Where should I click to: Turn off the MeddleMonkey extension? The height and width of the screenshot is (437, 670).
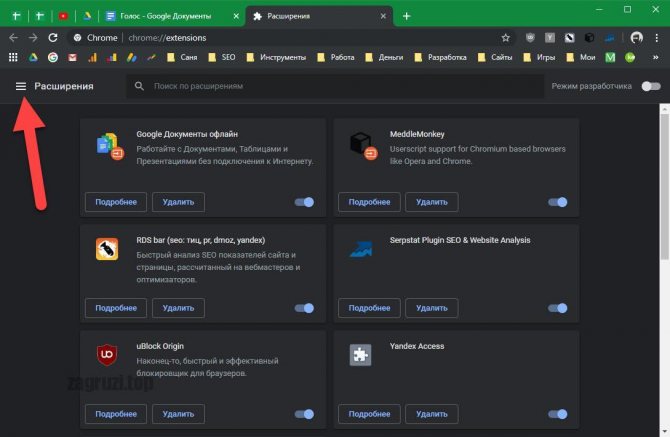click(x=558, y=202)
